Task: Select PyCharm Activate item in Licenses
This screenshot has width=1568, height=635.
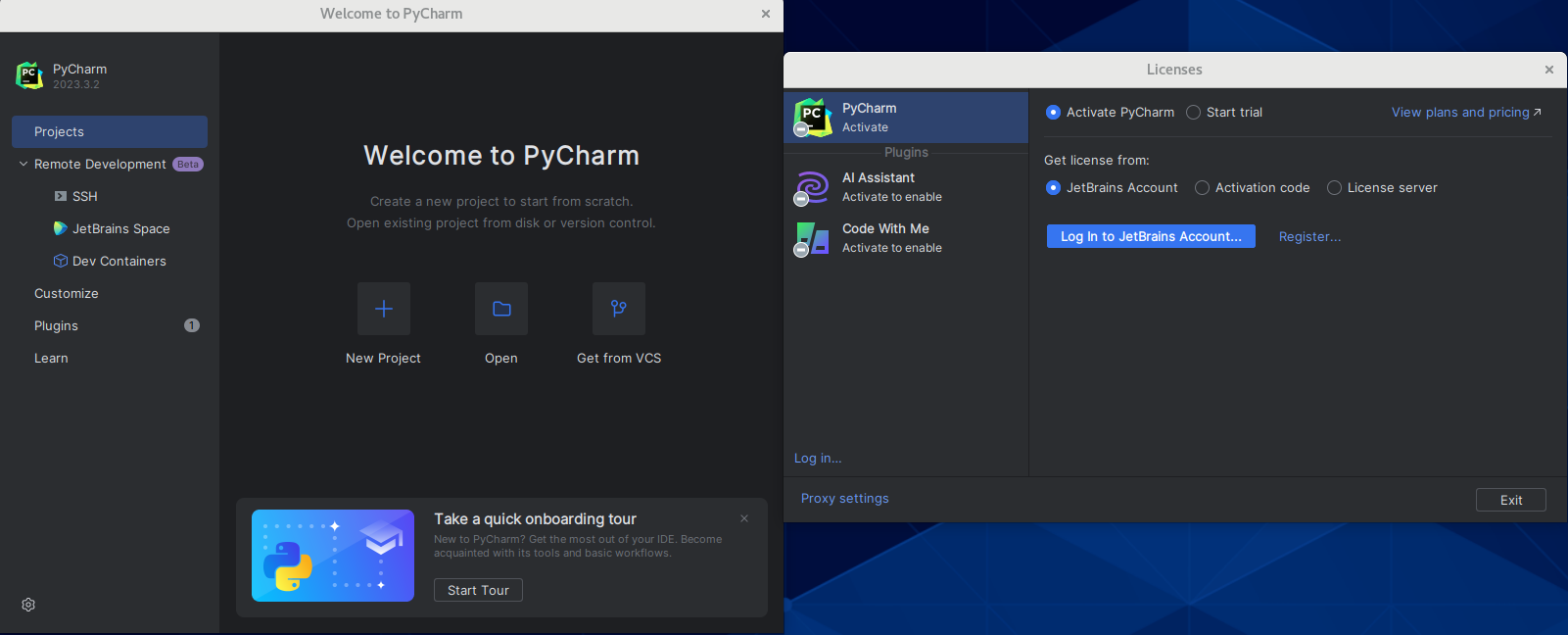Action: (906, 118)
